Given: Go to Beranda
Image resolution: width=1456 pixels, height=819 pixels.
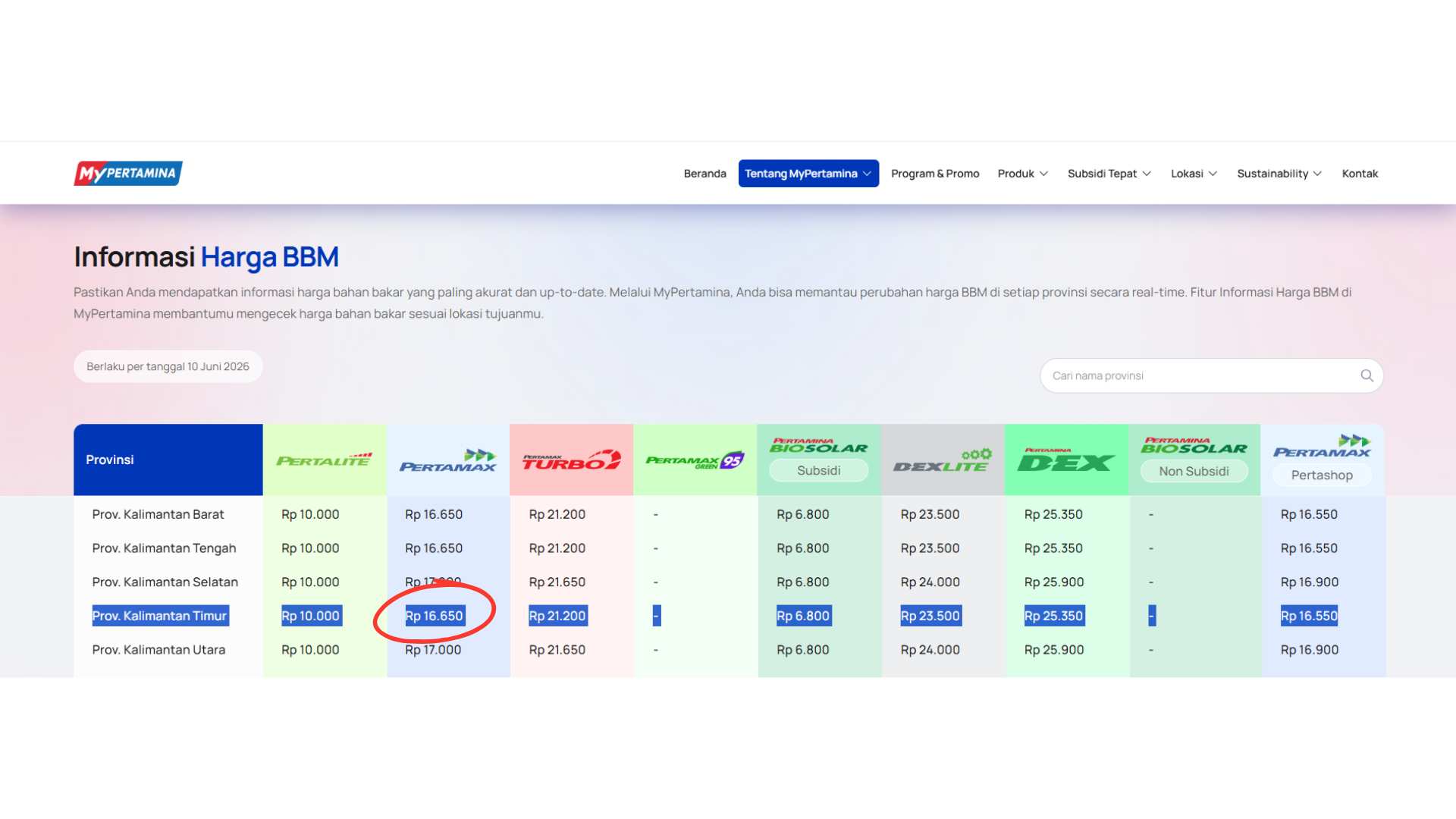Looking at the screenshot, I should click(705, 174).
